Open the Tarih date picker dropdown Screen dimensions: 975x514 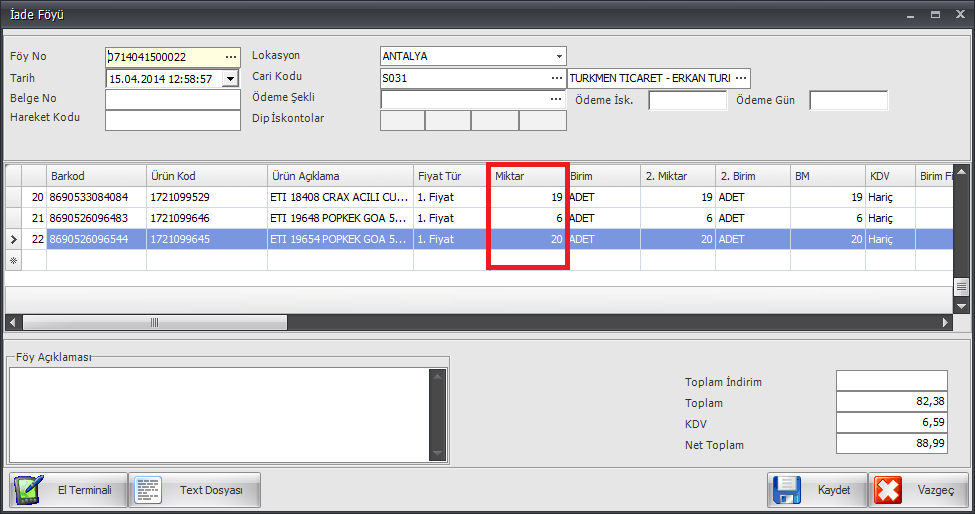point(231,78)
